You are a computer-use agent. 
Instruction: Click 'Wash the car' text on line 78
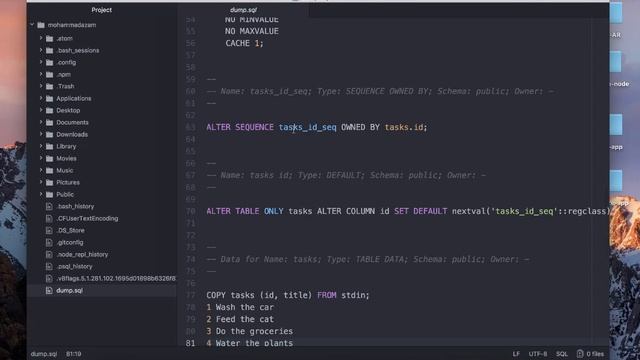point(245,307)
